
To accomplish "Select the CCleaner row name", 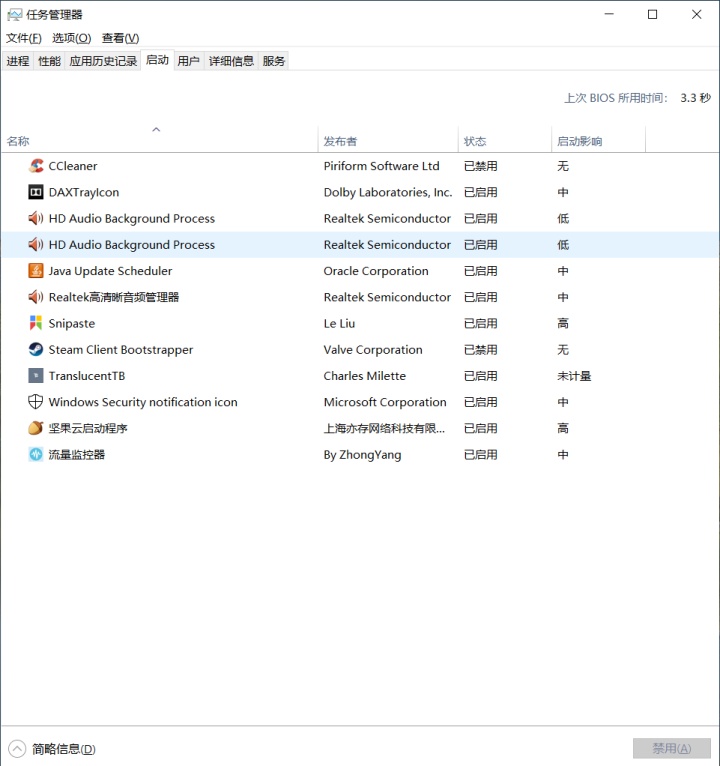I will [x=73, y=166].
